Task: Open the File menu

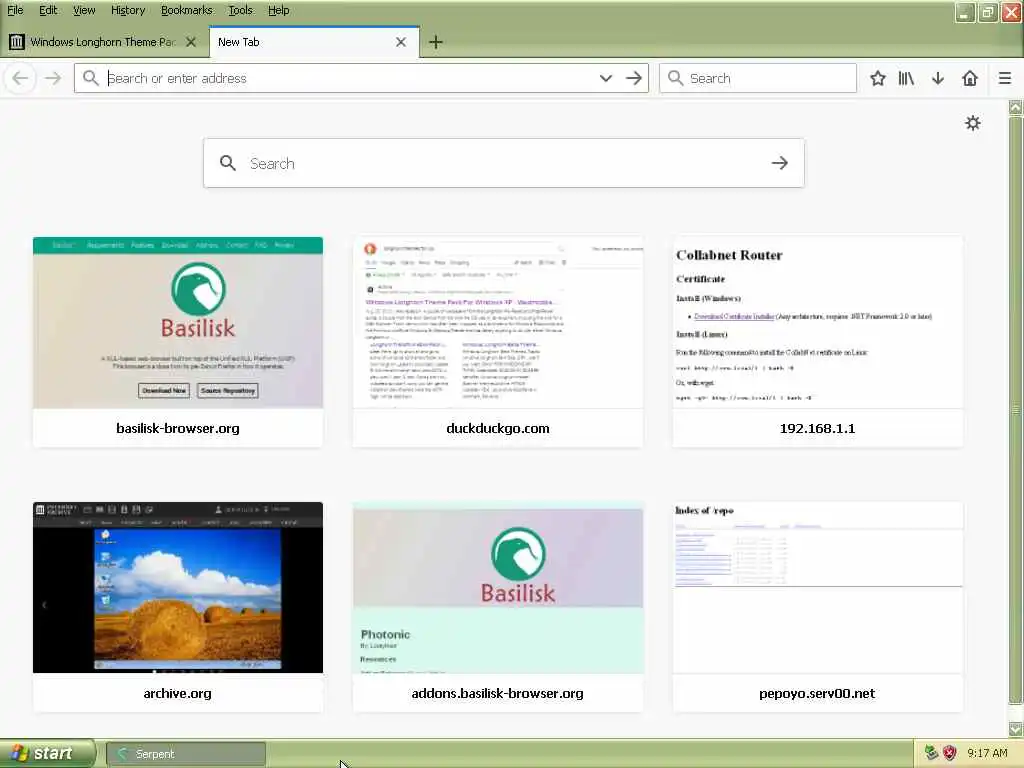Action: [15, 10]
